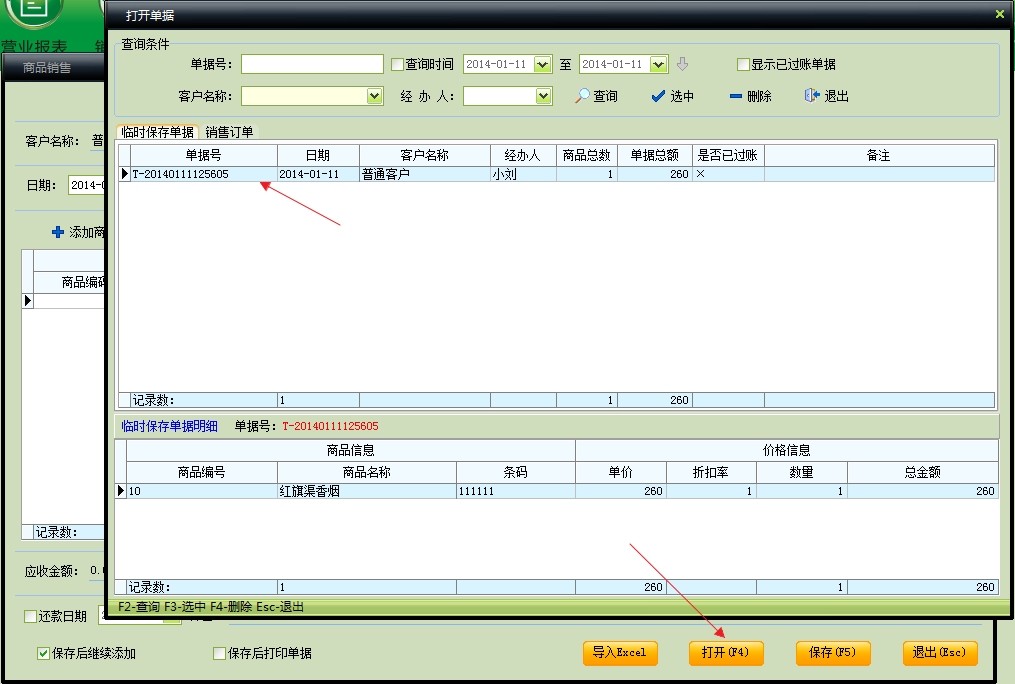The image size is (1015, 684).
Task: Open the start date dropdown
Action: [542, 64]
